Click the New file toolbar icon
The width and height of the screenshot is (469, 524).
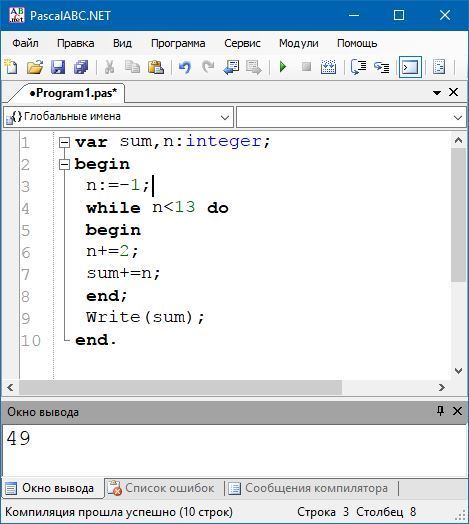tap(11, 67)
